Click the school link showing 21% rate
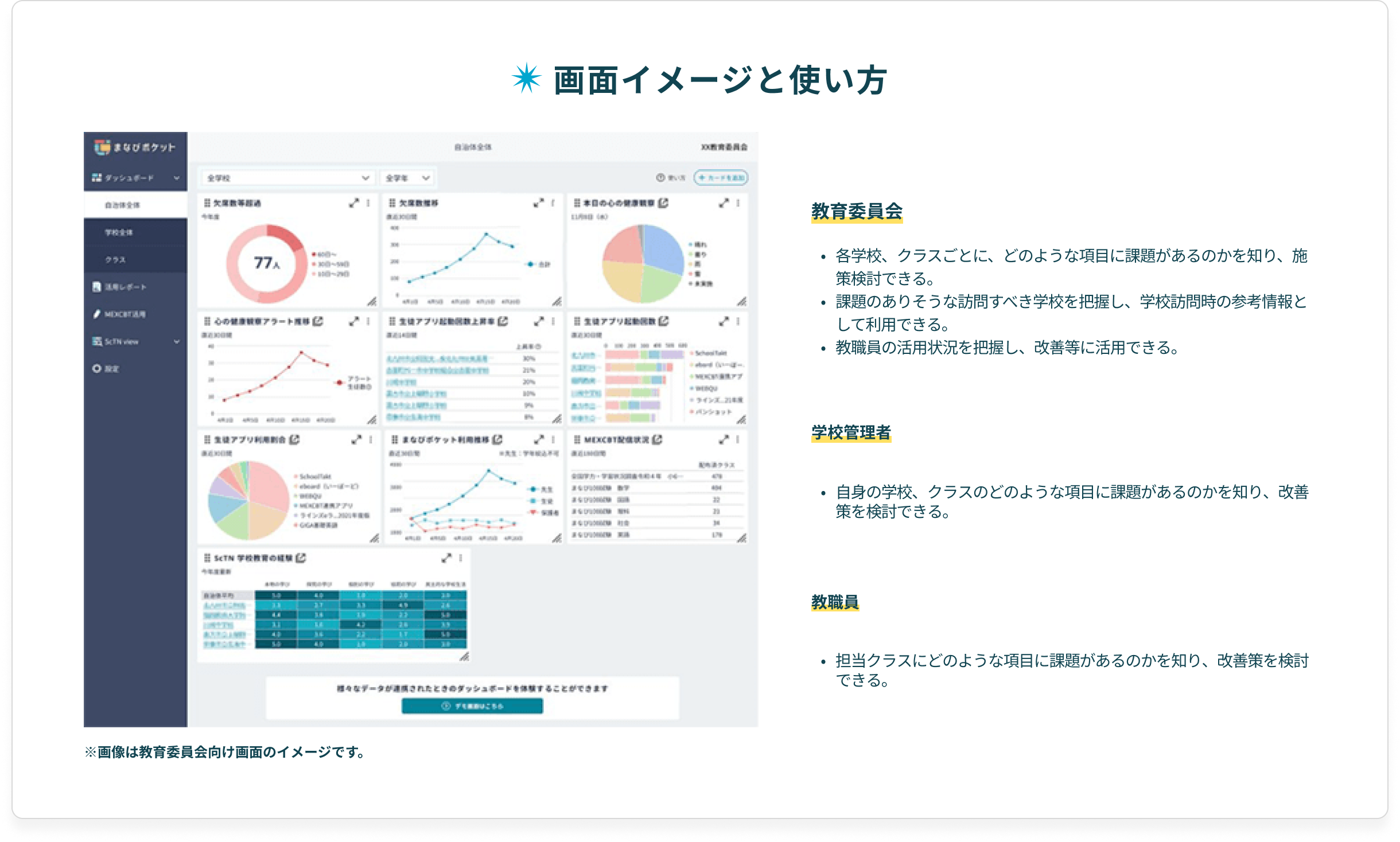 (x=437, y=371)
